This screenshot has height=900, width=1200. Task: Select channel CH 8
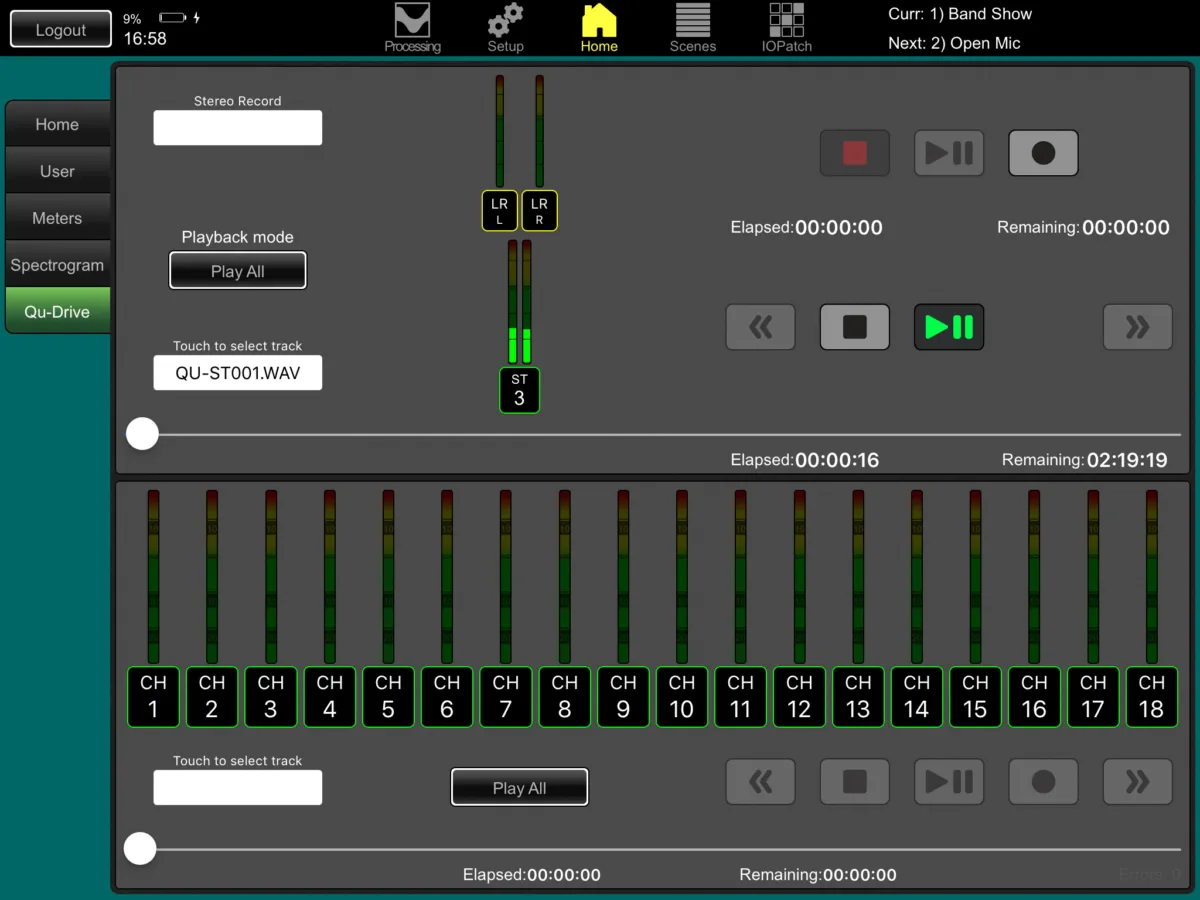coord(565,697)
